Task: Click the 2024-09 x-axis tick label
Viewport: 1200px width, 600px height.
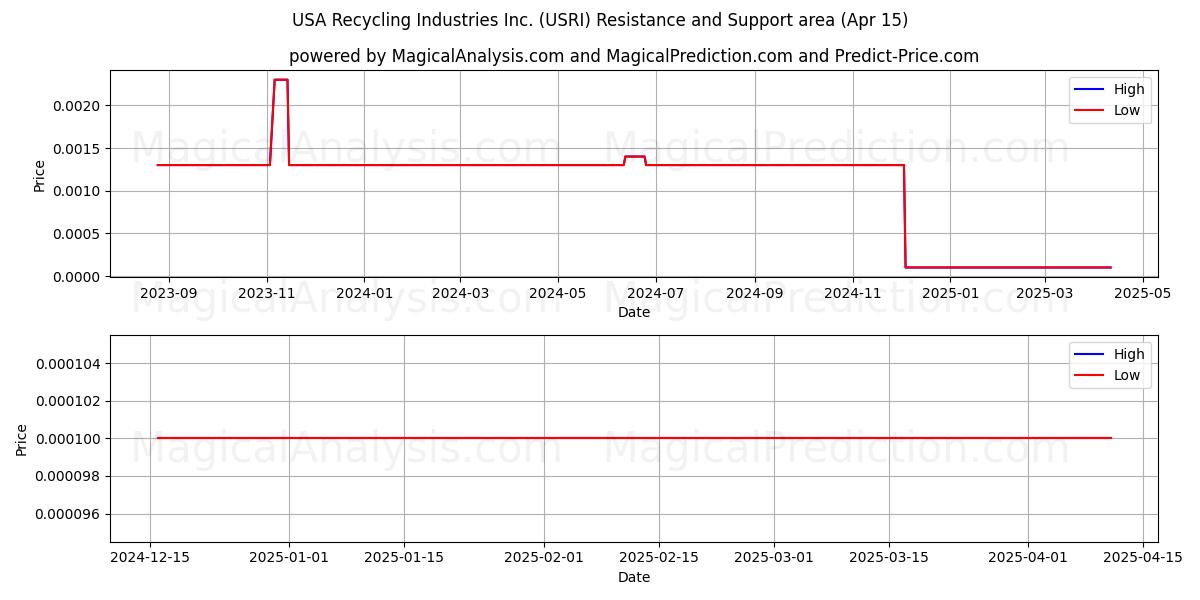Action: point(754,294)
